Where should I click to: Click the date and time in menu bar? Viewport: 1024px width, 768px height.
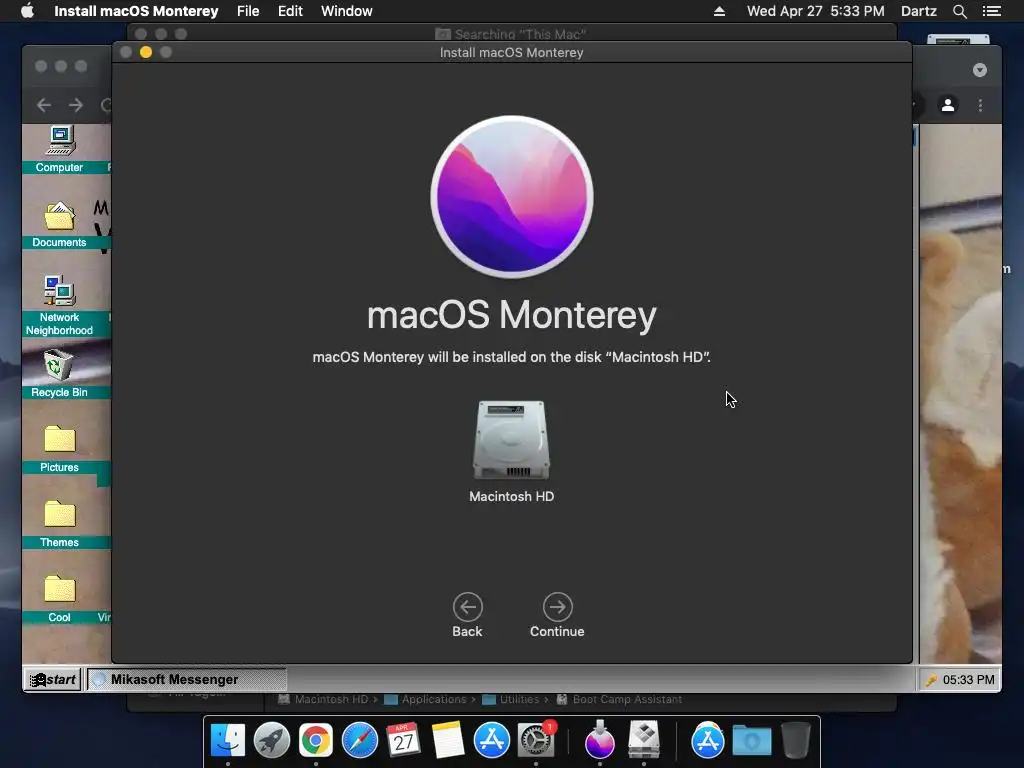pyautogui.click(x=816, y=11)
